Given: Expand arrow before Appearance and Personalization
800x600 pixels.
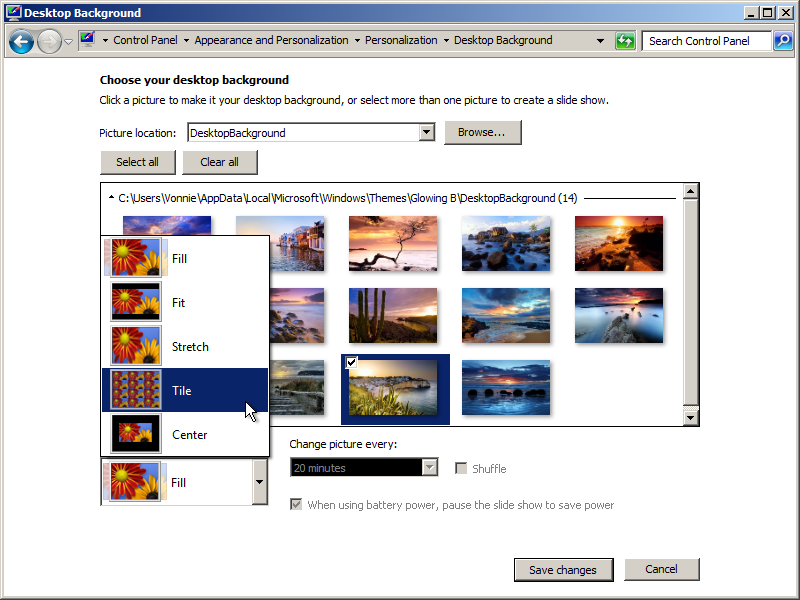Looking at the screenshot, I should pos(186,40).
